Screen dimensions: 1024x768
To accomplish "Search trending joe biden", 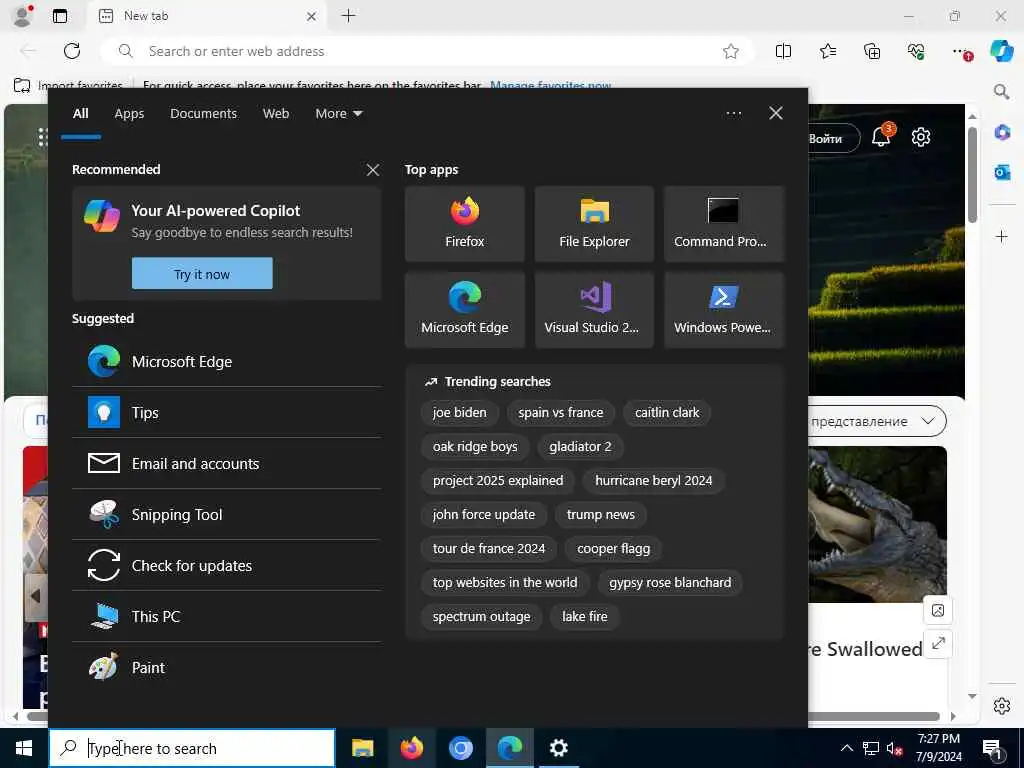I will pos(459,413).
